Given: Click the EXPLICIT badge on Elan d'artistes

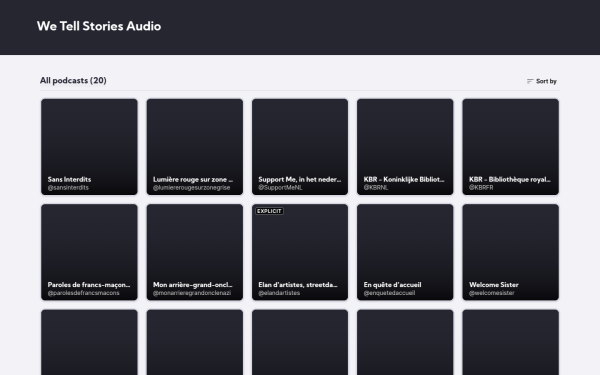Looking at the screenshot, I should (x=269, y=211).
